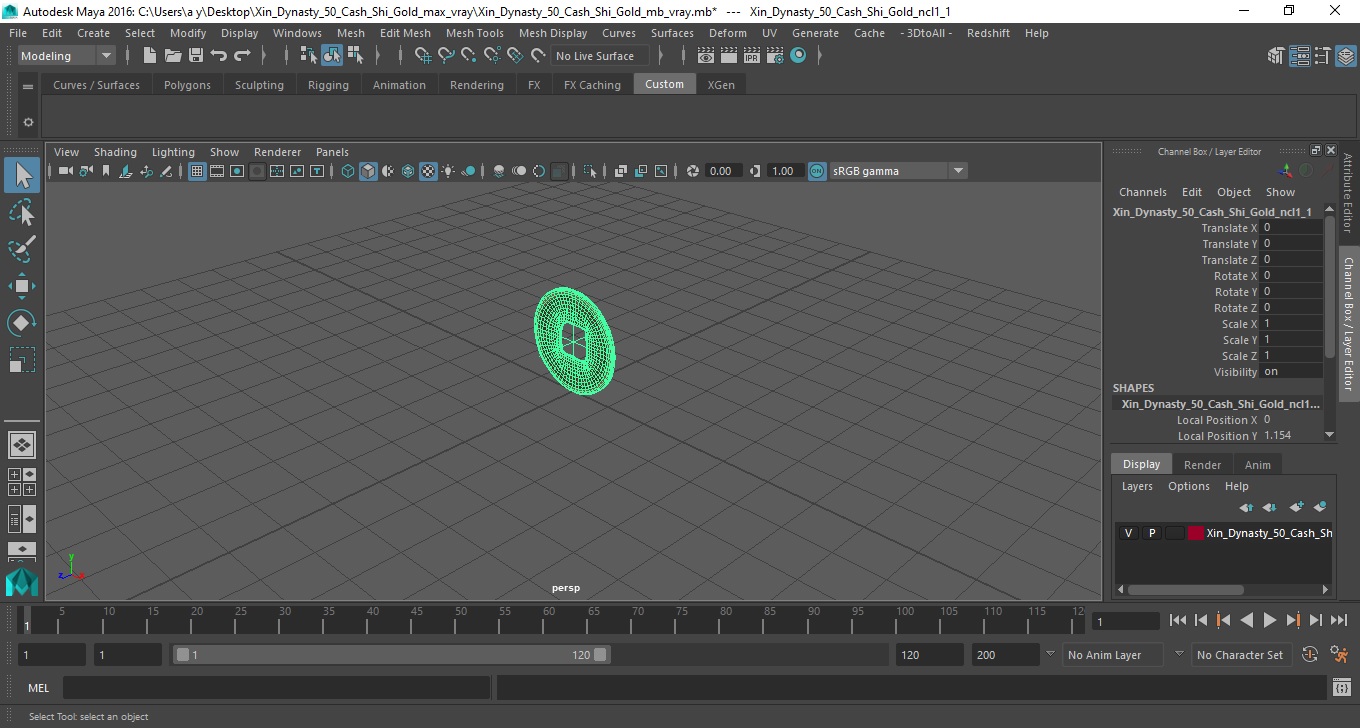This screenshot has width=1360, height=728.
Task: Undo the last action via toolbar arrow
Action: (x=219, y=56)
